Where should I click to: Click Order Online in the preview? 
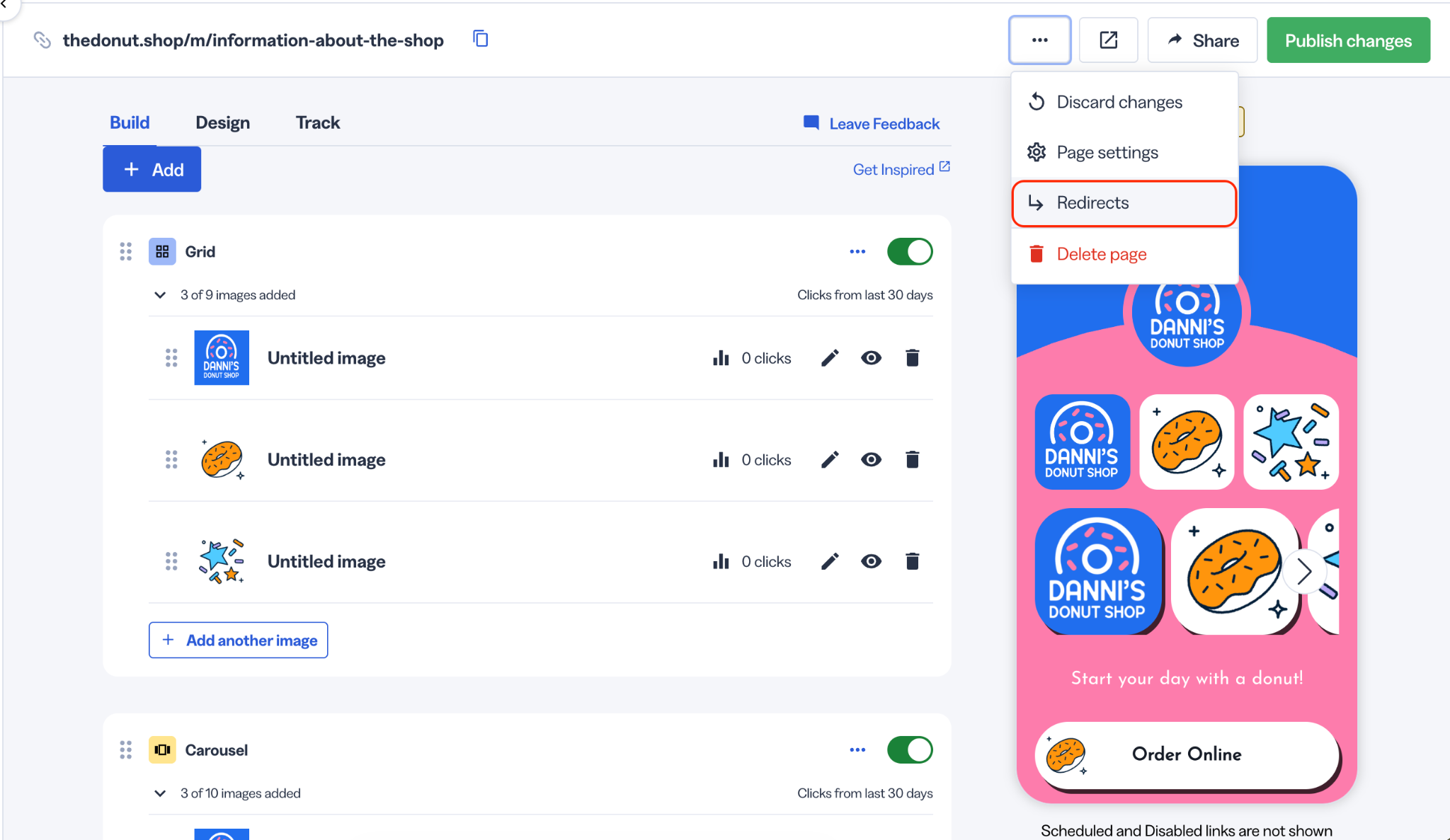tap(1187, 754)
